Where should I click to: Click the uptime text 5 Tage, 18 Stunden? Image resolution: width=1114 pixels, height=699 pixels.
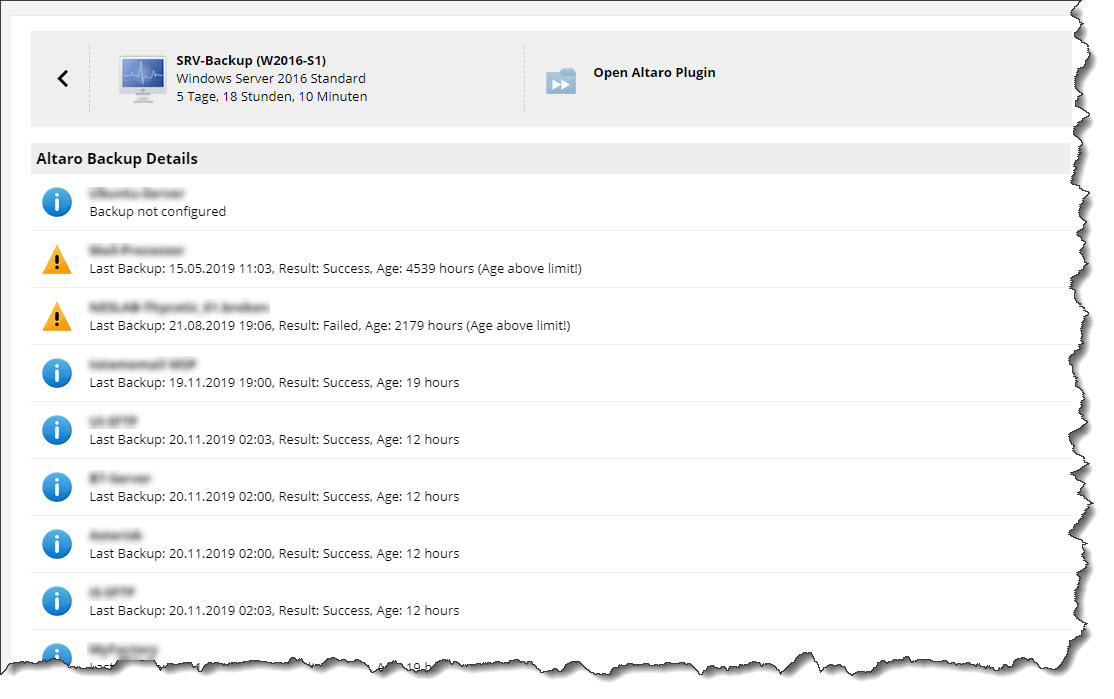point(271,97)
